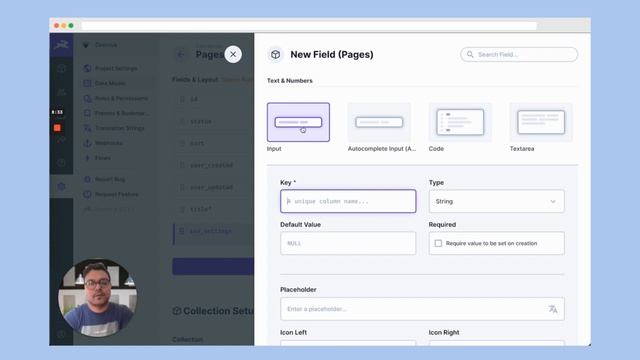Open Project Settings in the navigation
This screenshot has width=640, height=360.
[116, 68]
